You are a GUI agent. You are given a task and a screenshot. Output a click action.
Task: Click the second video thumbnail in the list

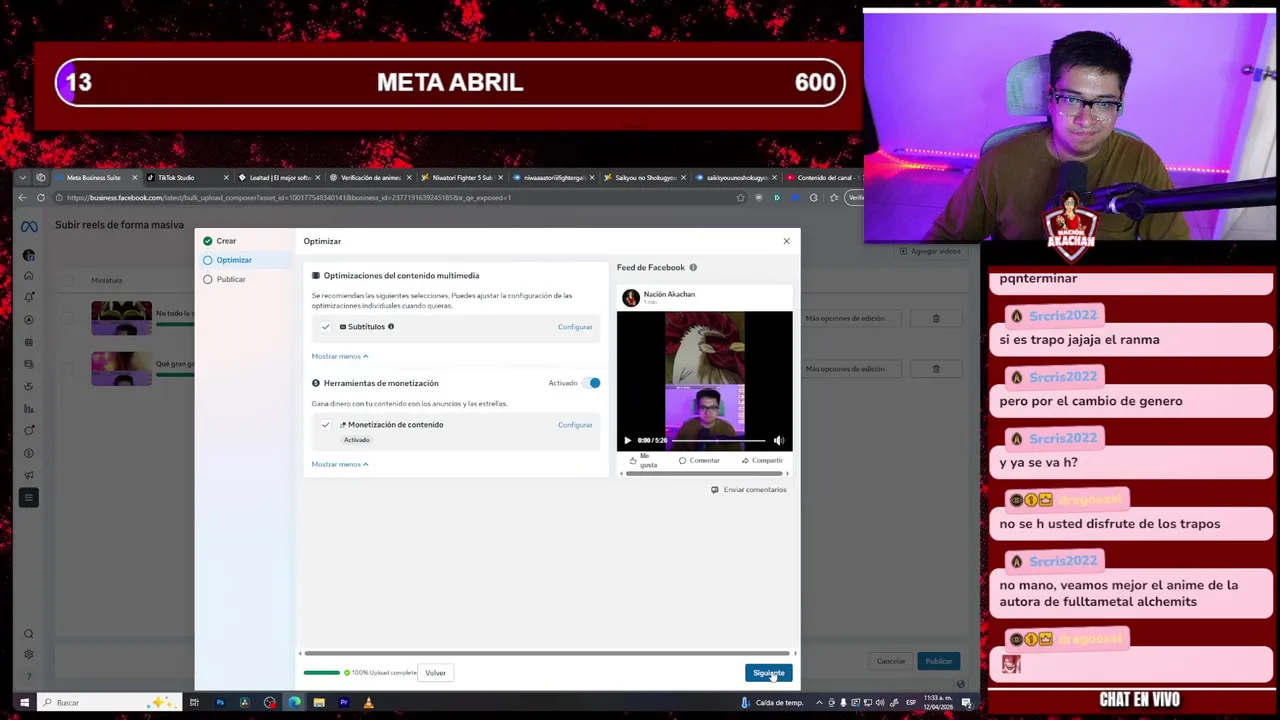click(121, 369)
